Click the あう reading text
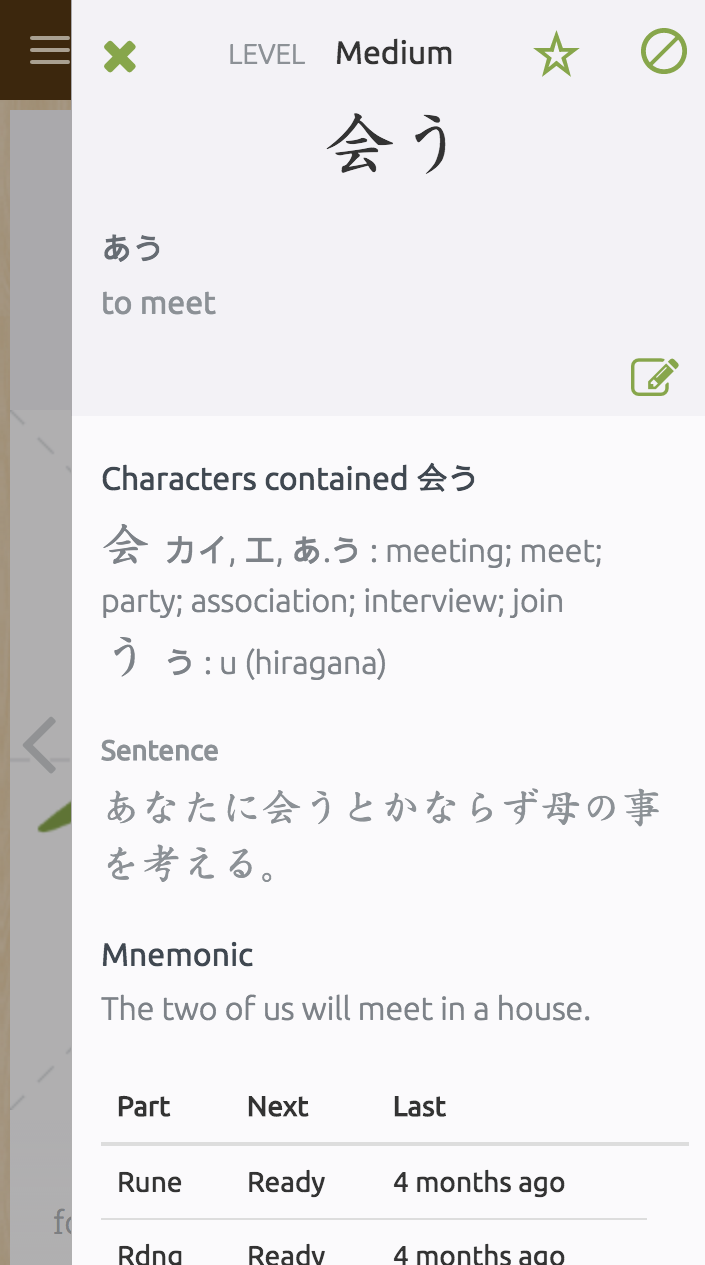The image size is (705, 1265). pos(132,248)
